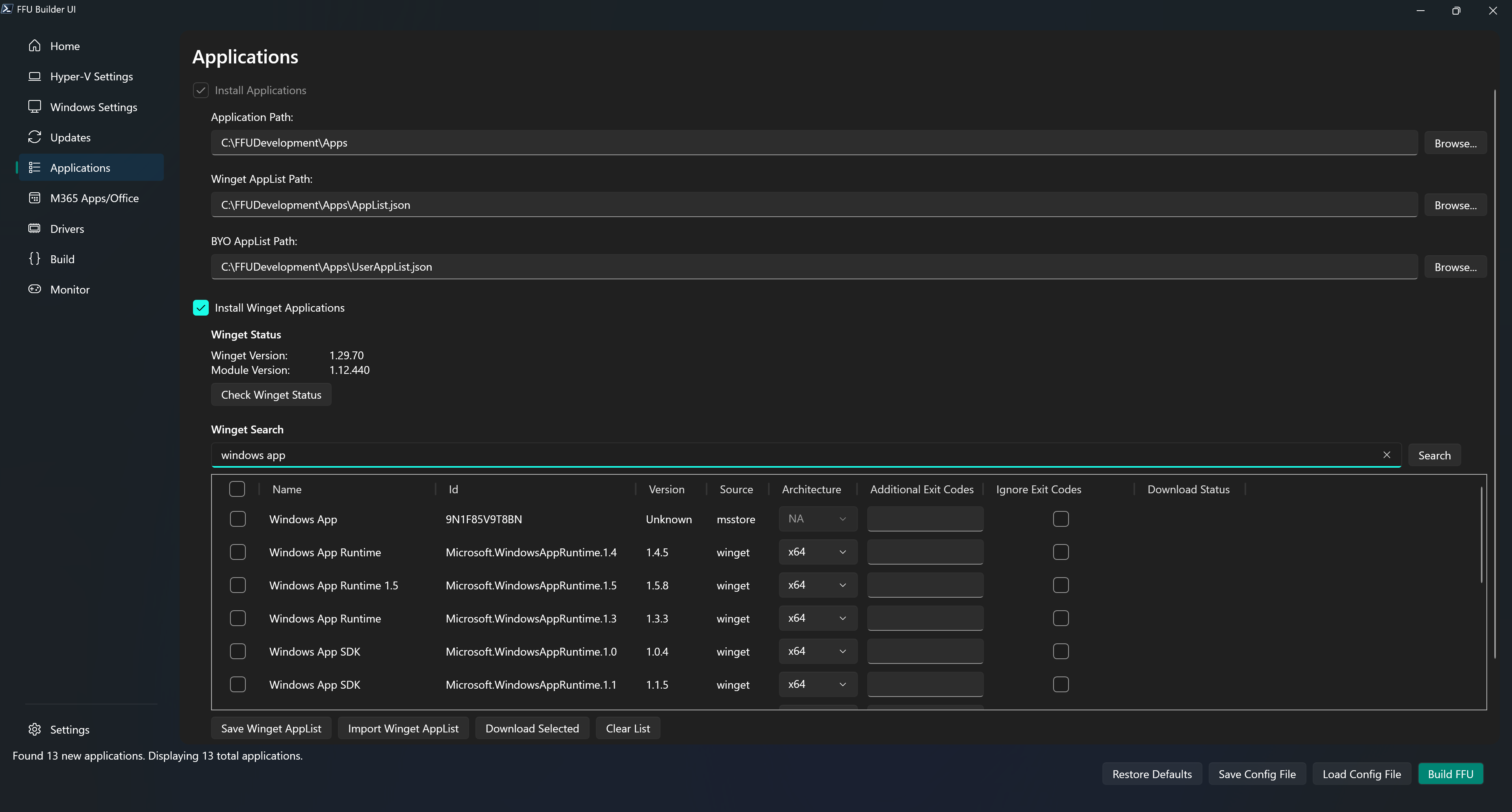Click the Drivers chip icon in sidebar
This screenshot has width=1512, height=812.
(35, 229)
